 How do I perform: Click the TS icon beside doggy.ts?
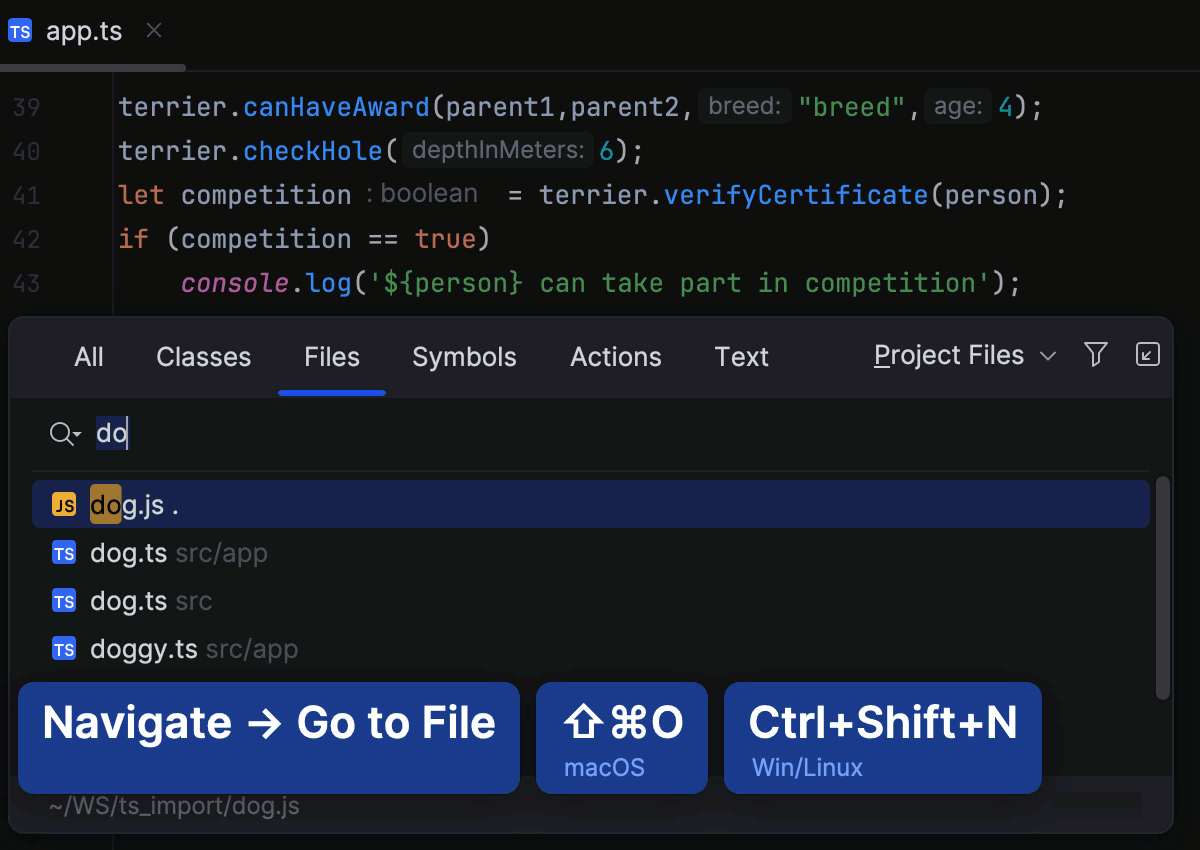[x=63, y=648]
